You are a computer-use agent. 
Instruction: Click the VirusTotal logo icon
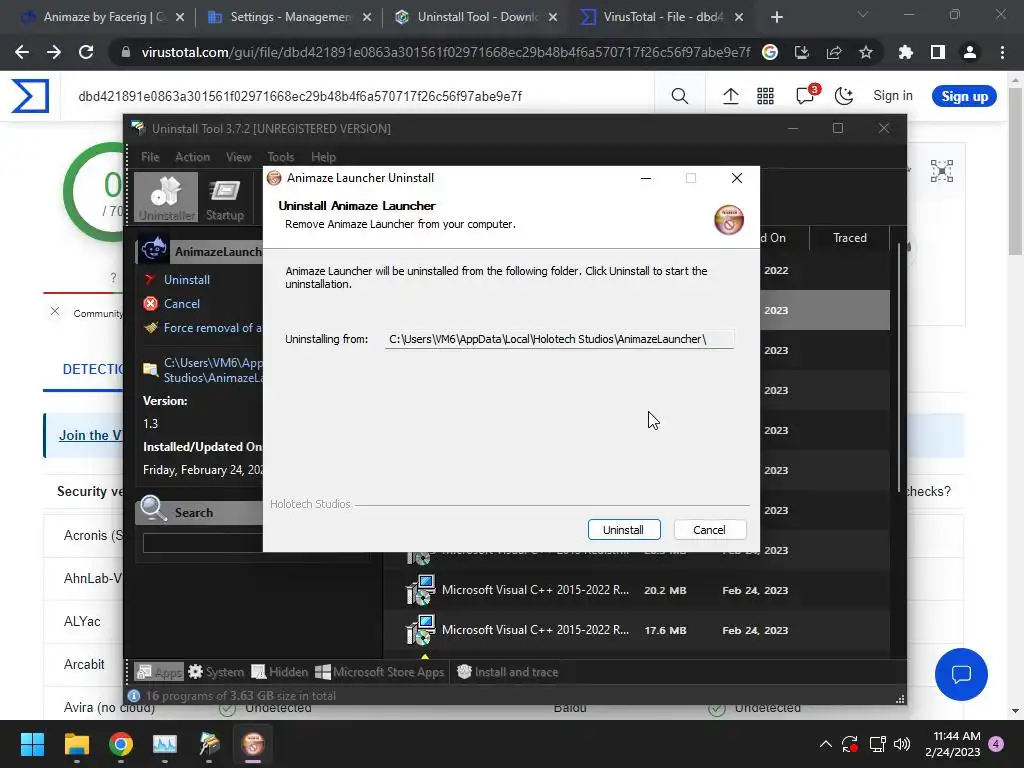(30, 96)
